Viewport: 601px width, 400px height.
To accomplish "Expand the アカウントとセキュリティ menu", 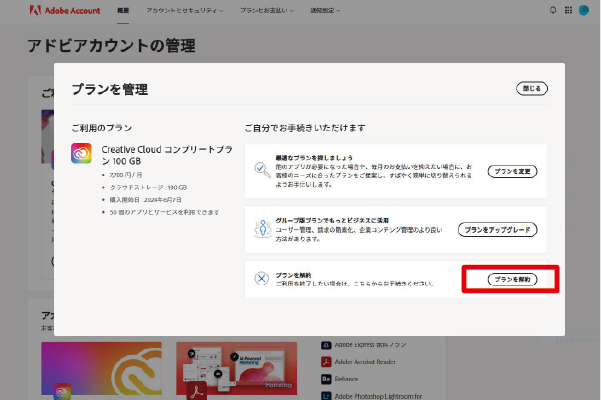I will 185,11.
